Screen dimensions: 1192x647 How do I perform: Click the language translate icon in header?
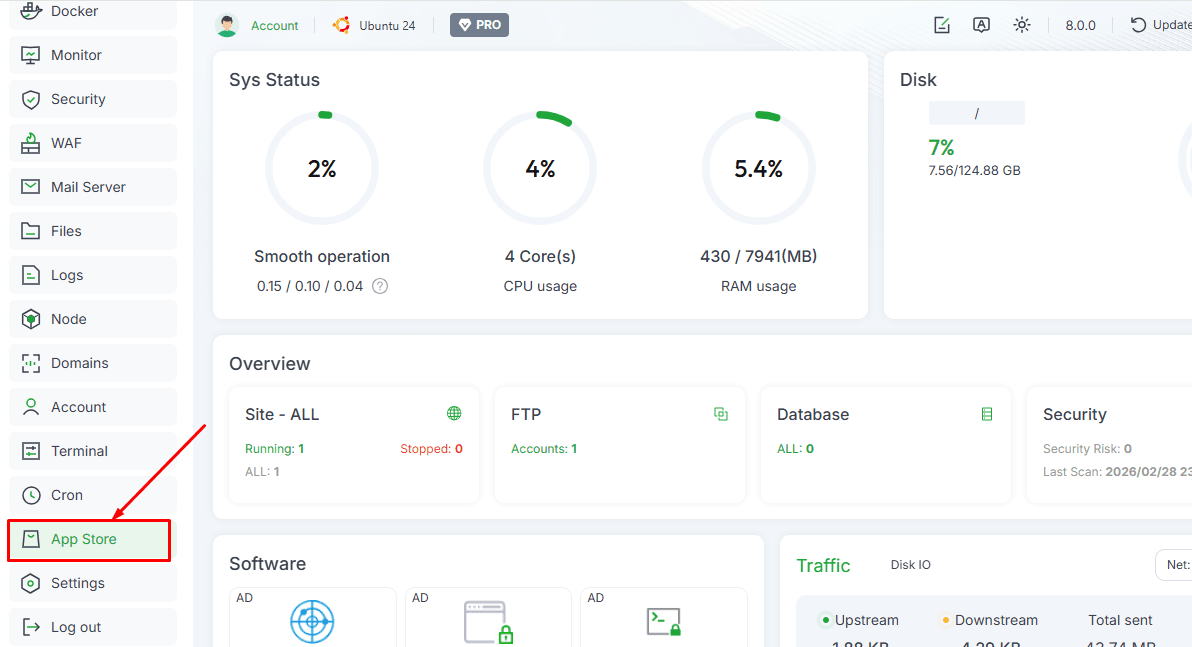coord(981,25)
